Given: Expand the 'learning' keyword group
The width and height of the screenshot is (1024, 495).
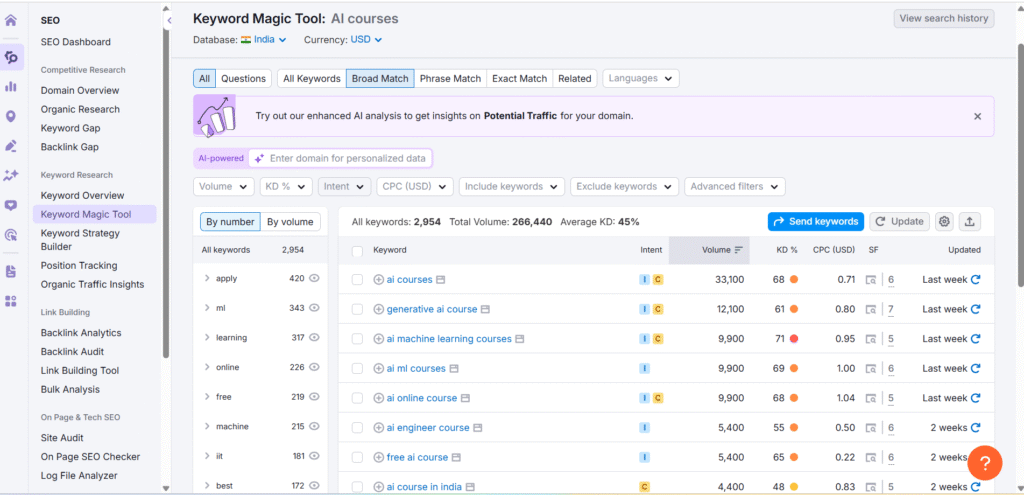Looking at the screenshot, I should [x=207, y=338].
